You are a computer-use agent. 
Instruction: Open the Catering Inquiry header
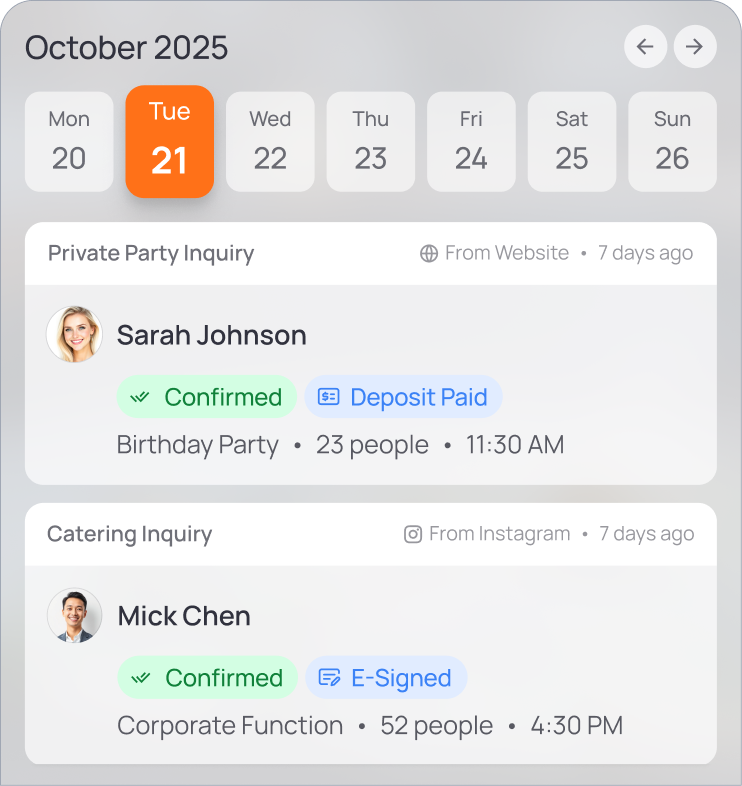tap(130, 535)
